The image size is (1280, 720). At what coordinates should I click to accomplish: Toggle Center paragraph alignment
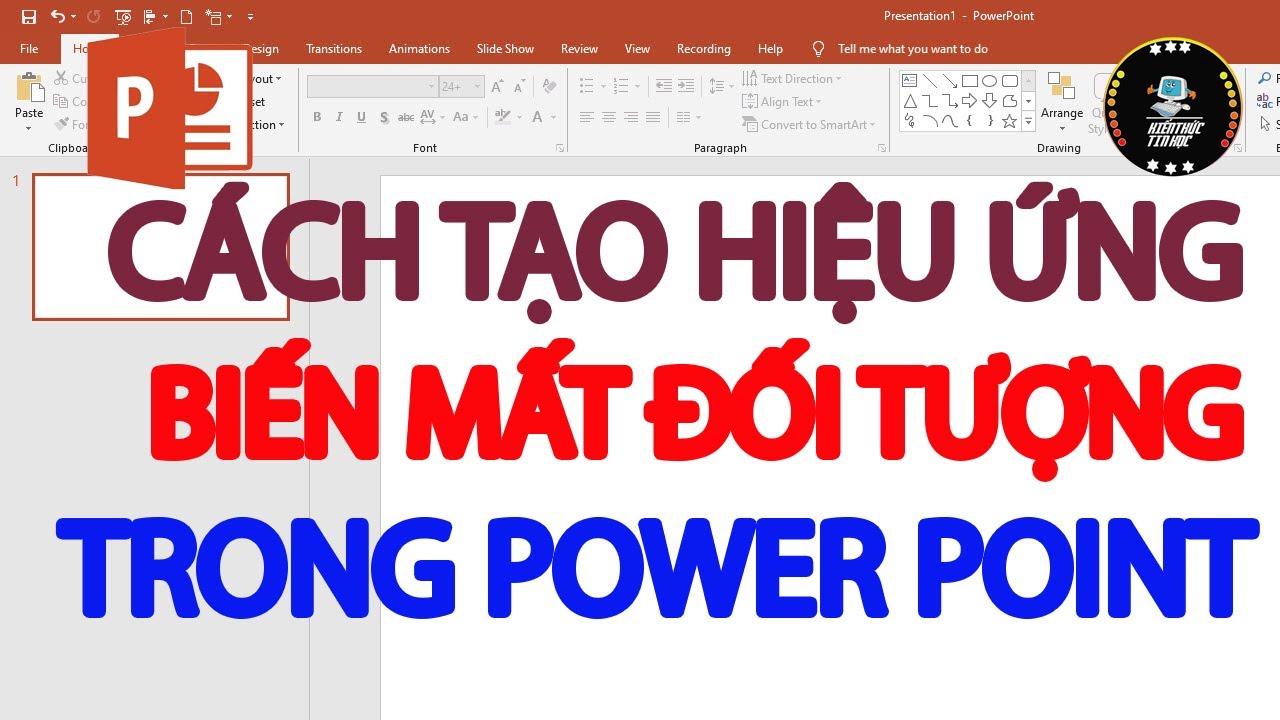pos(609,117)
